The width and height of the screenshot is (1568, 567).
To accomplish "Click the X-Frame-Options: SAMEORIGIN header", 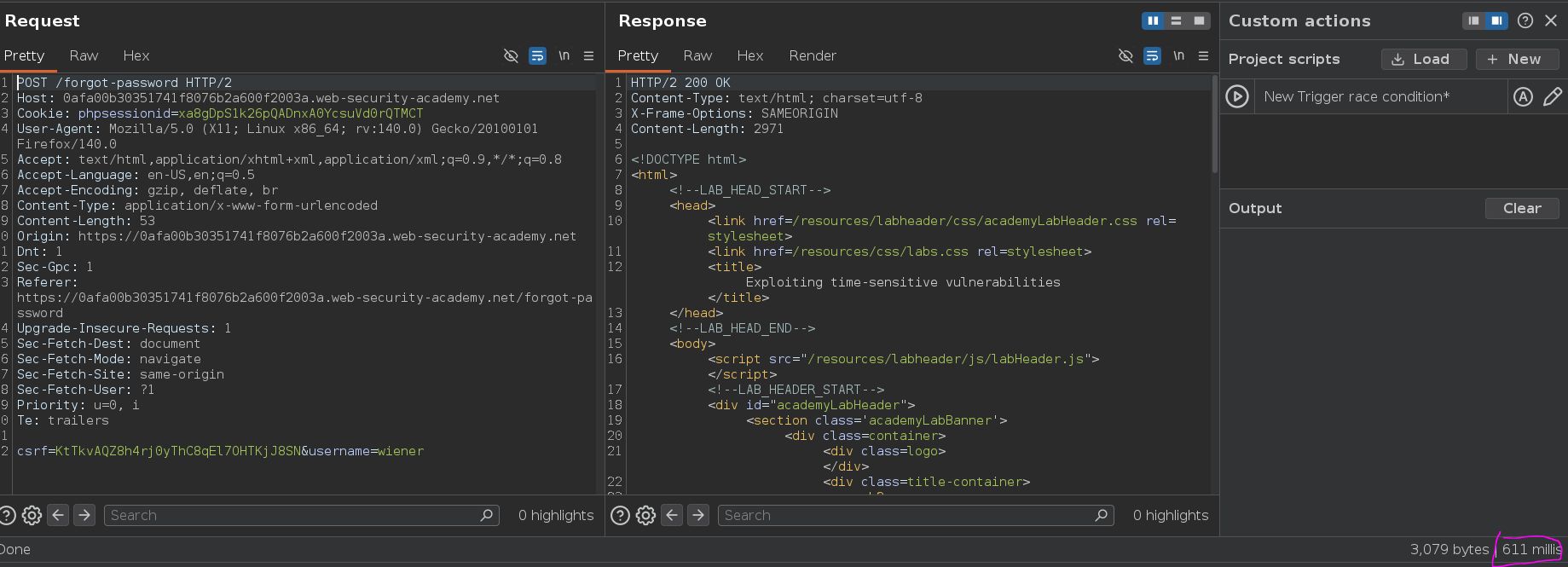I will [734, 113].
